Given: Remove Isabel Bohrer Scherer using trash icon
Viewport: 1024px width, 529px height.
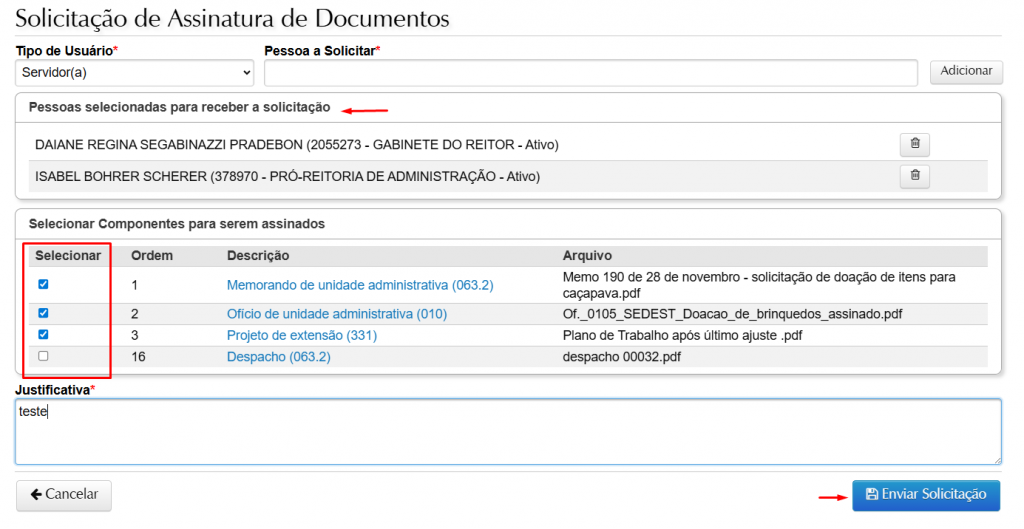Looking at the screenshot, I should [914, 177].
